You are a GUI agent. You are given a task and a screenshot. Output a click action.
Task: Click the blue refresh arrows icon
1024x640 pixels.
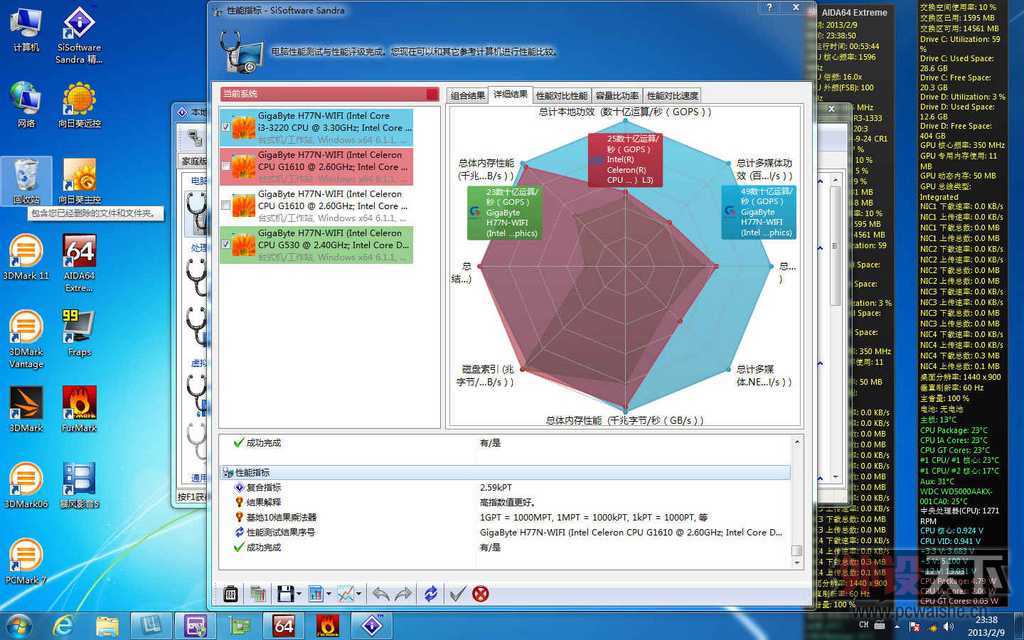pos(430,594)
